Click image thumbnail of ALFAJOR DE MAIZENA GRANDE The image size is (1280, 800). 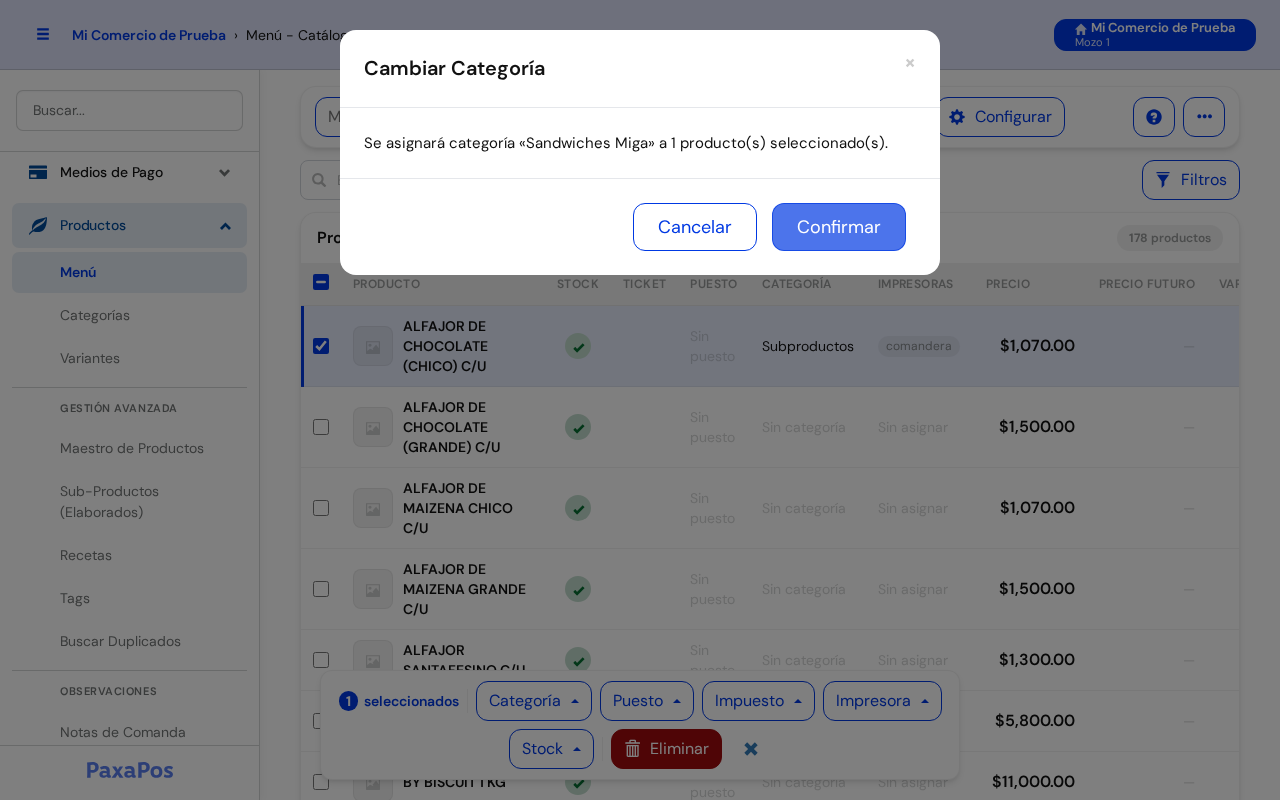tap(373, 589)
